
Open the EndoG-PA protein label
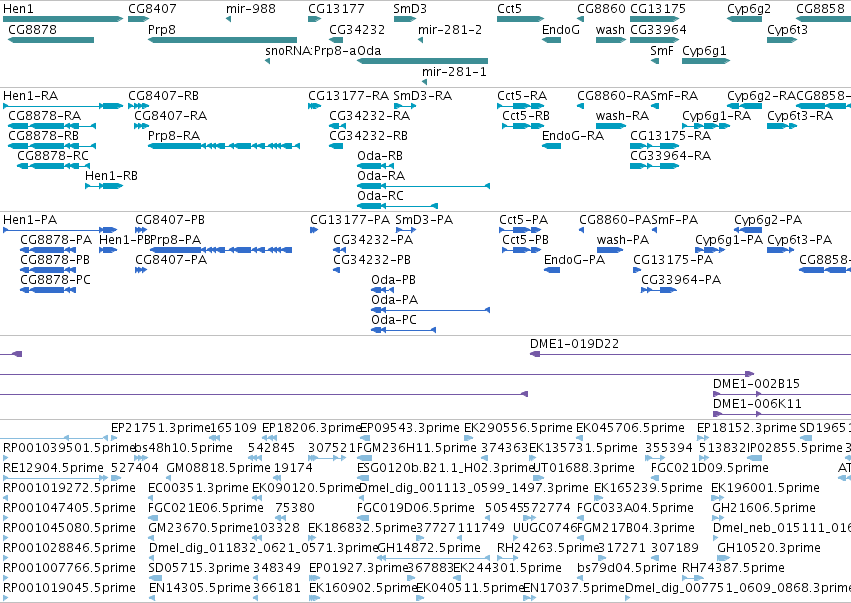[574, 260]
